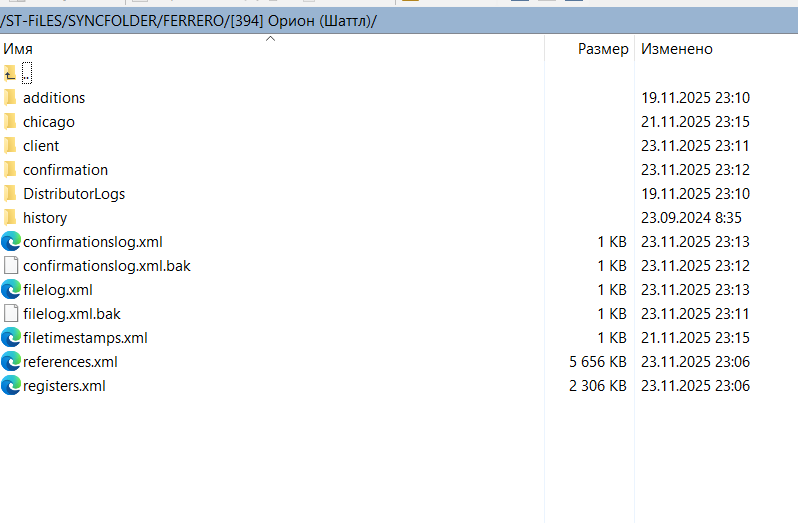Select the registers.xml file name
798x523 pixels.
click(64, 386)
